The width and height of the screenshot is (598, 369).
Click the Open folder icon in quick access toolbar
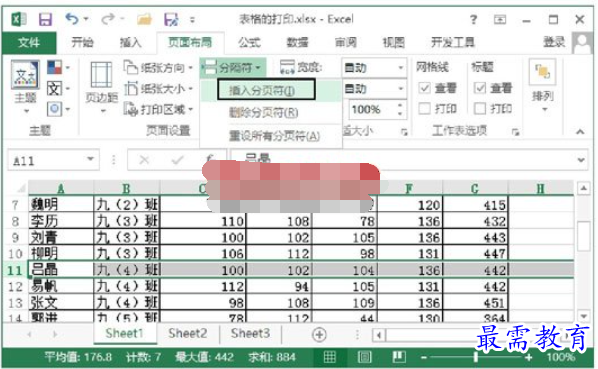click(x=144, y=19)
